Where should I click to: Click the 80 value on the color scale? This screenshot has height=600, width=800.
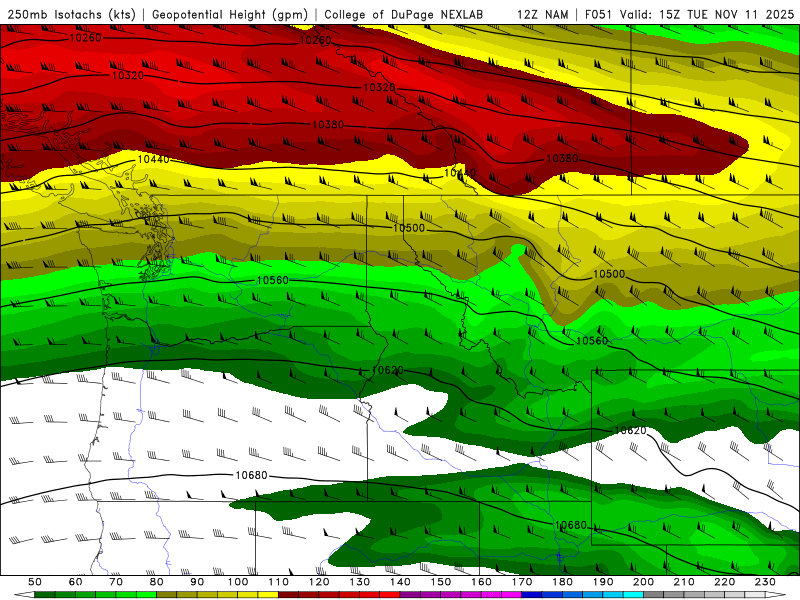click(x=157, y=582)
